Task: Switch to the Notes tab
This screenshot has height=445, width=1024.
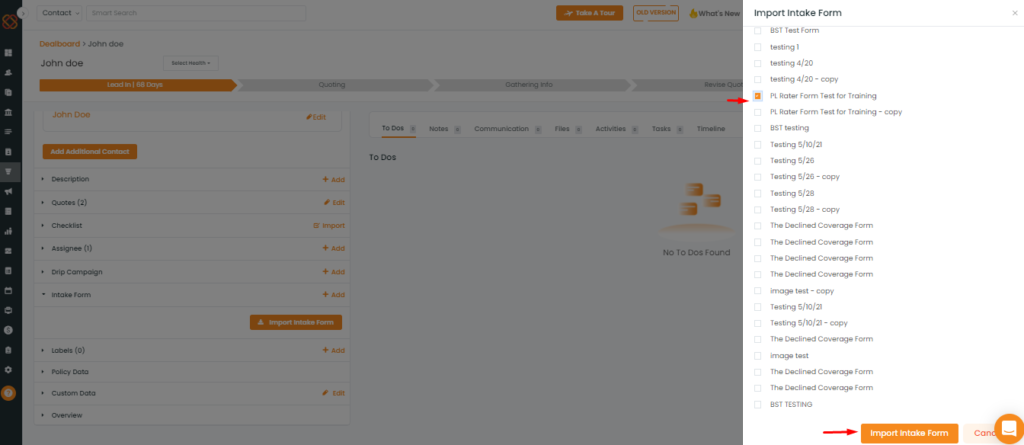Action: pos(438,129)
